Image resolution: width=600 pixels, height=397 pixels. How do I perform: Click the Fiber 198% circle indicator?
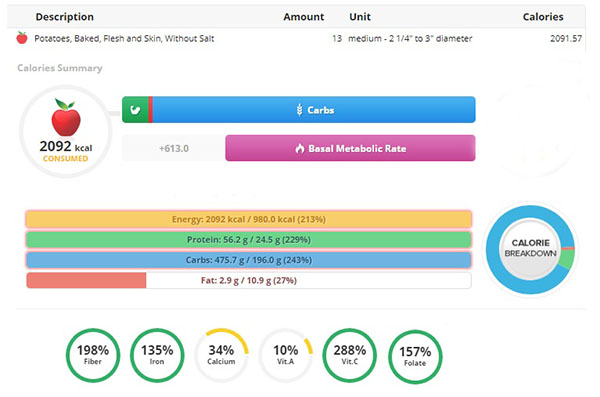pos(93,355)
